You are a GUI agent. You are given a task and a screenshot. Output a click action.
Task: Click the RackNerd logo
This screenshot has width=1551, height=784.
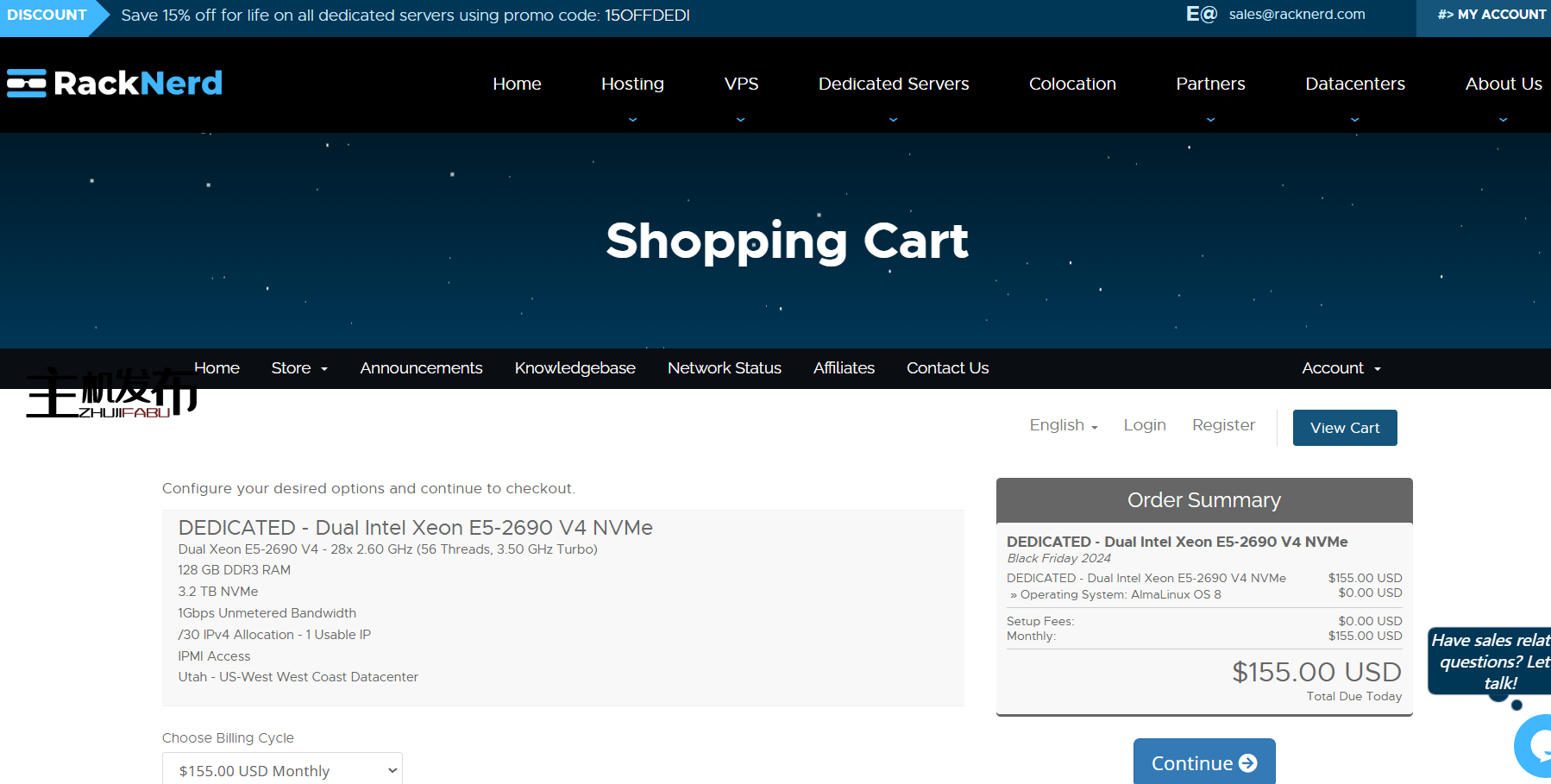tap(115, 84)
